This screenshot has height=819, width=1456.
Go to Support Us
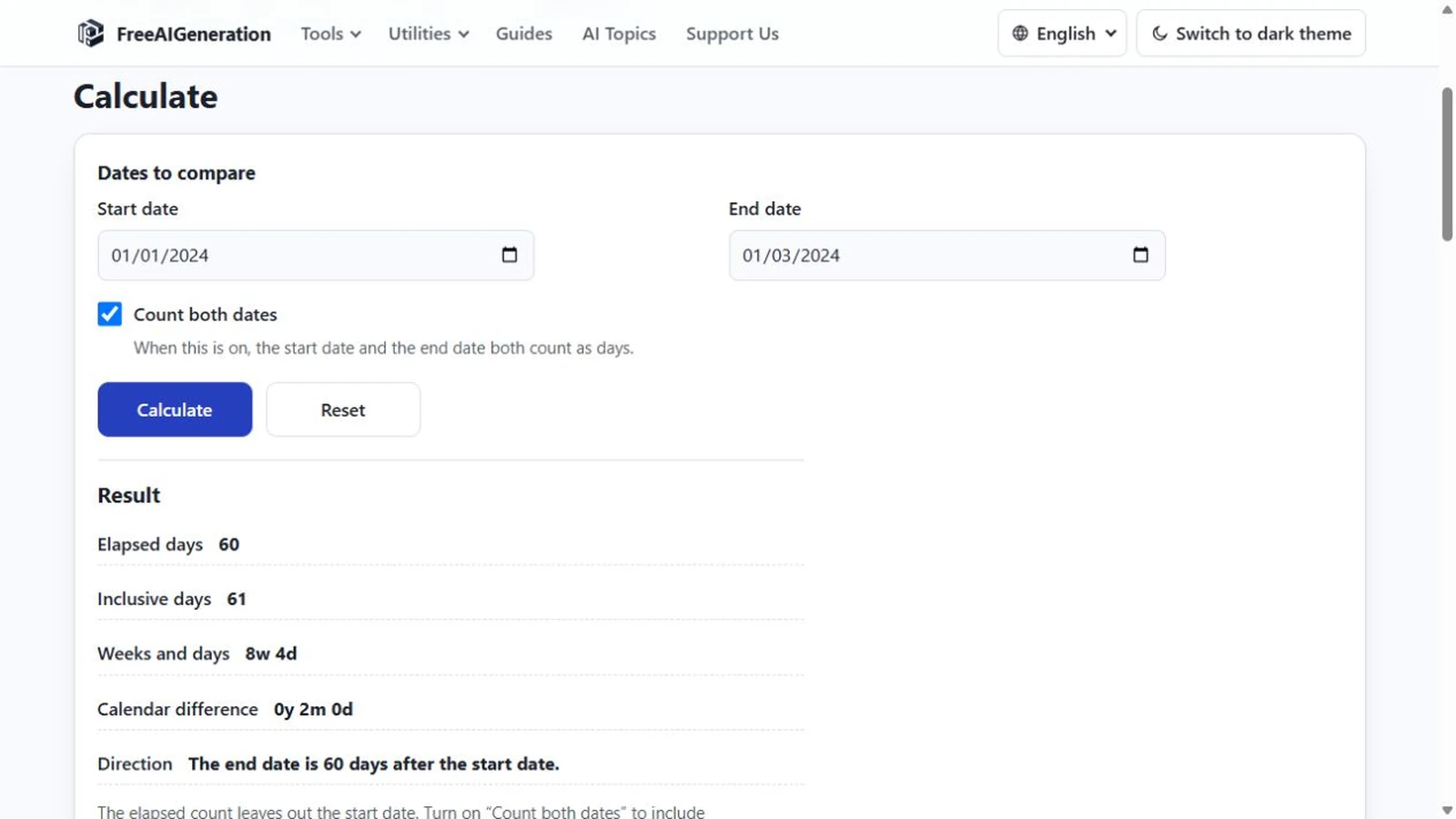tap(732, 34)
